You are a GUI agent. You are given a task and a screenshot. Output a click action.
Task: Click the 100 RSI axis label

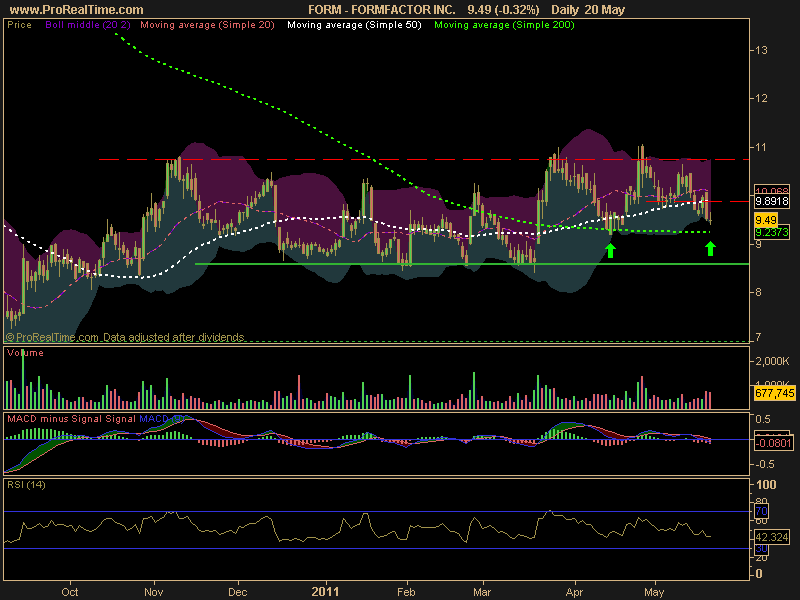(766, 484)
